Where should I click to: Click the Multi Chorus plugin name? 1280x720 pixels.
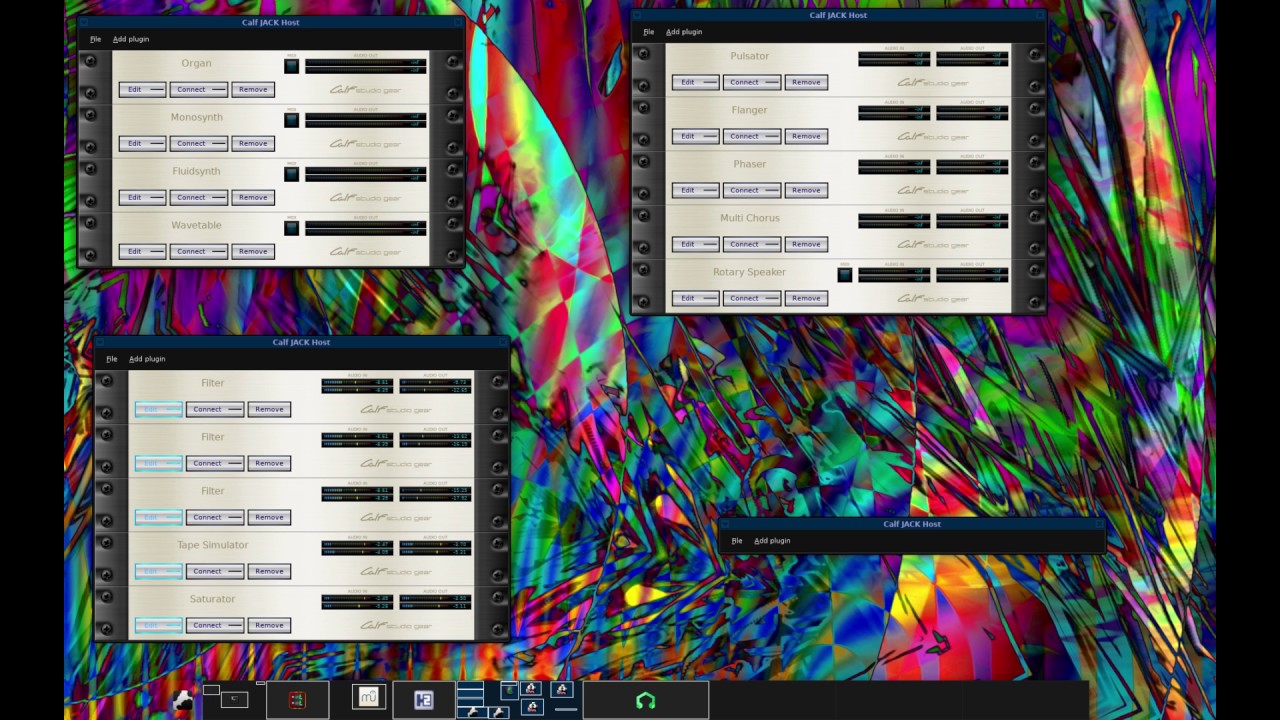[749, 218]
